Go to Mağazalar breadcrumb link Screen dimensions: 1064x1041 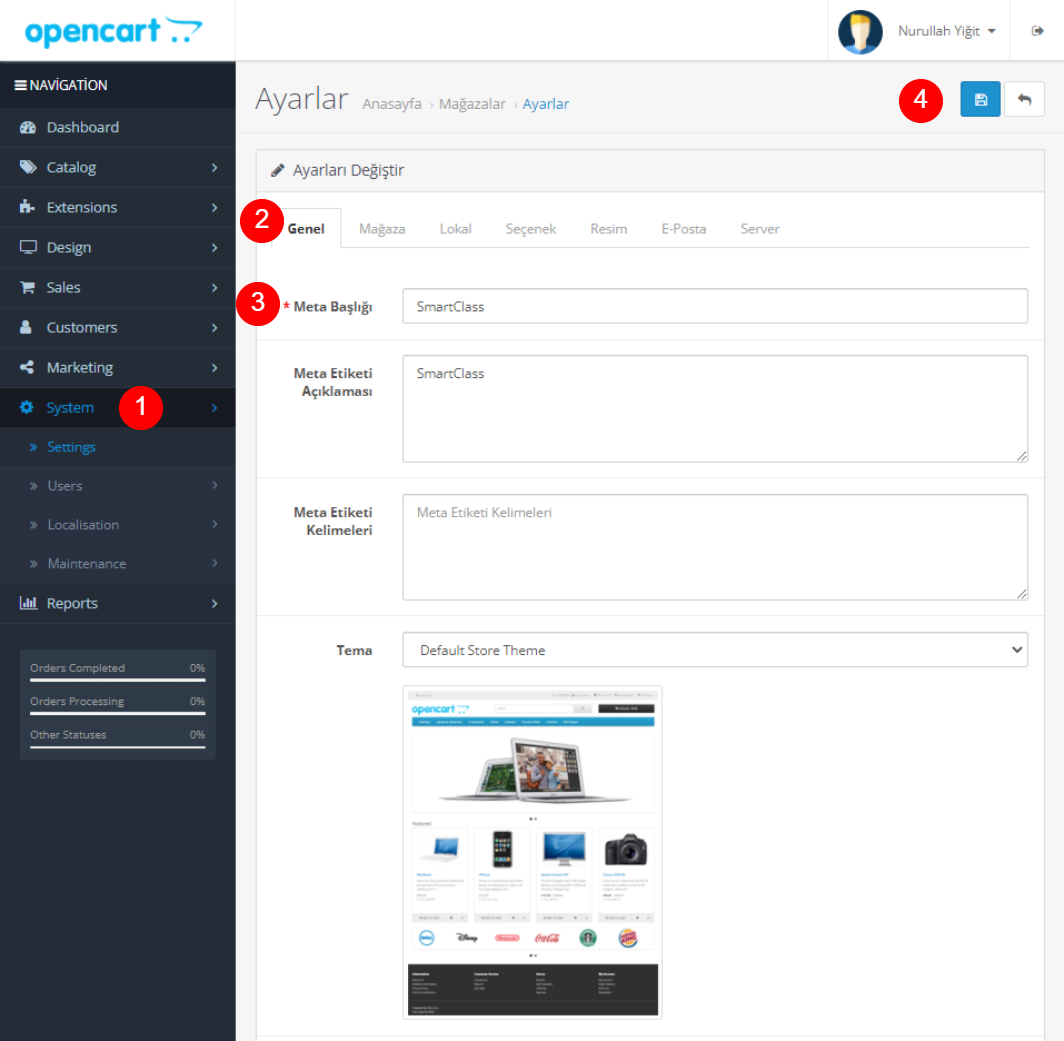pos(472,104)
